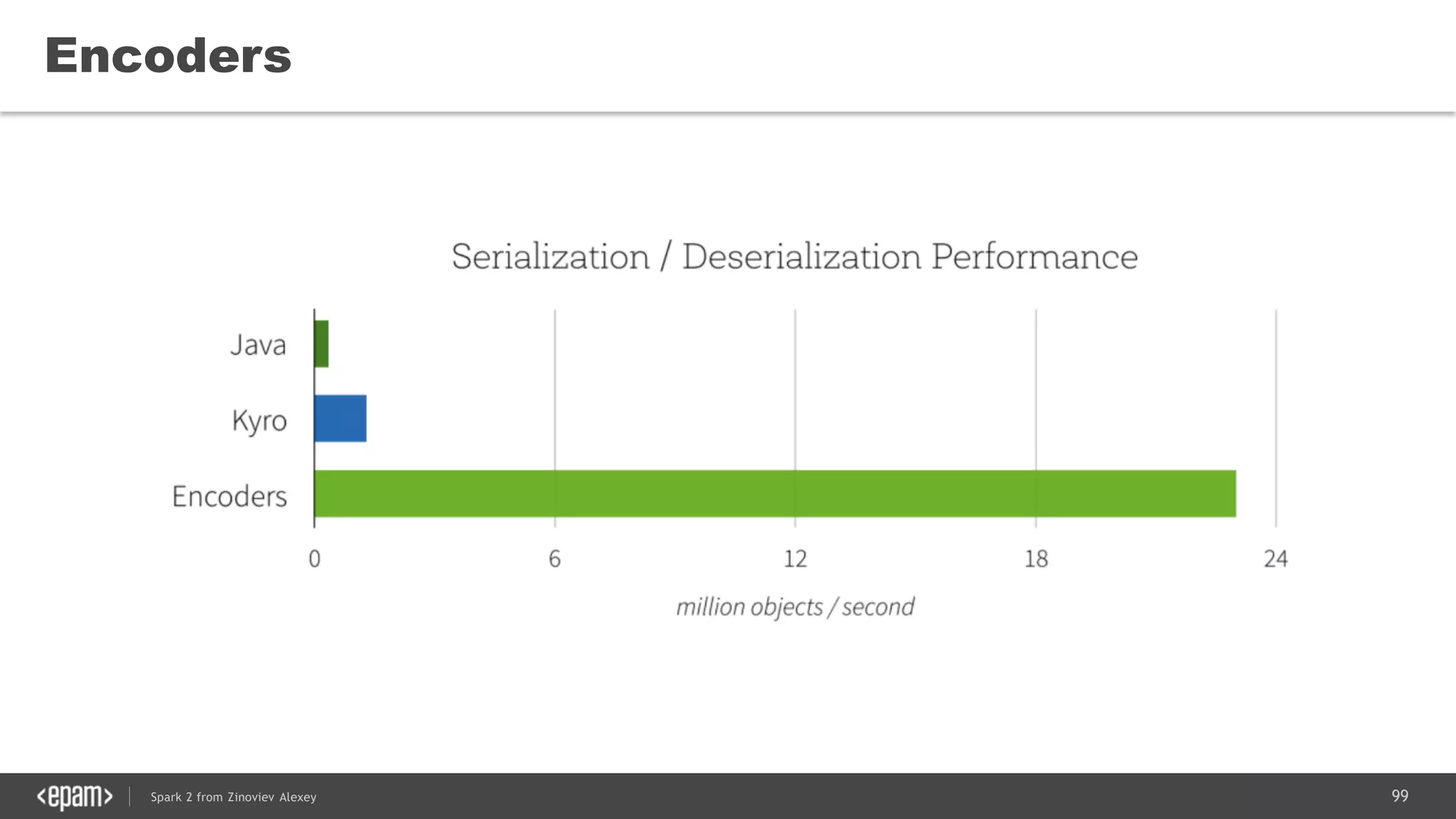Click the "Spark 2 from Zinoviev Alexey" footer text

point(233,797)
